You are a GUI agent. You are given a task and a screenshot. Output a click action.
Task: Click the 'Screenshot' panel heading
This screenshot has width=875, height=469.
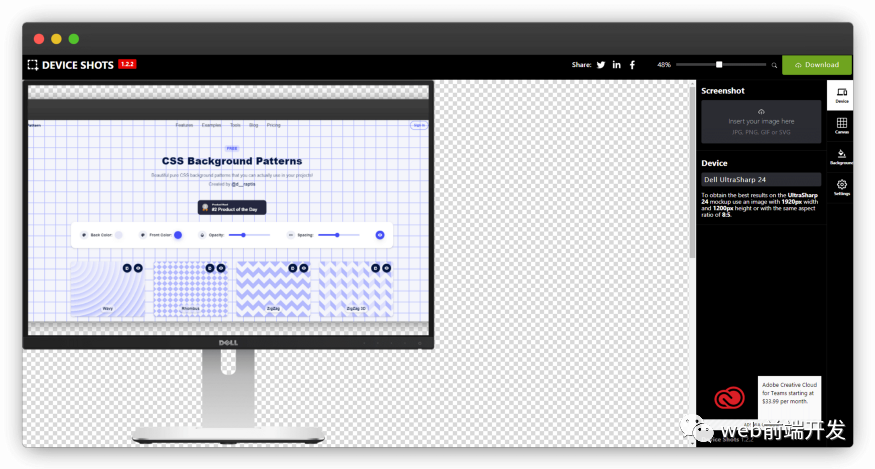point(723,90)
